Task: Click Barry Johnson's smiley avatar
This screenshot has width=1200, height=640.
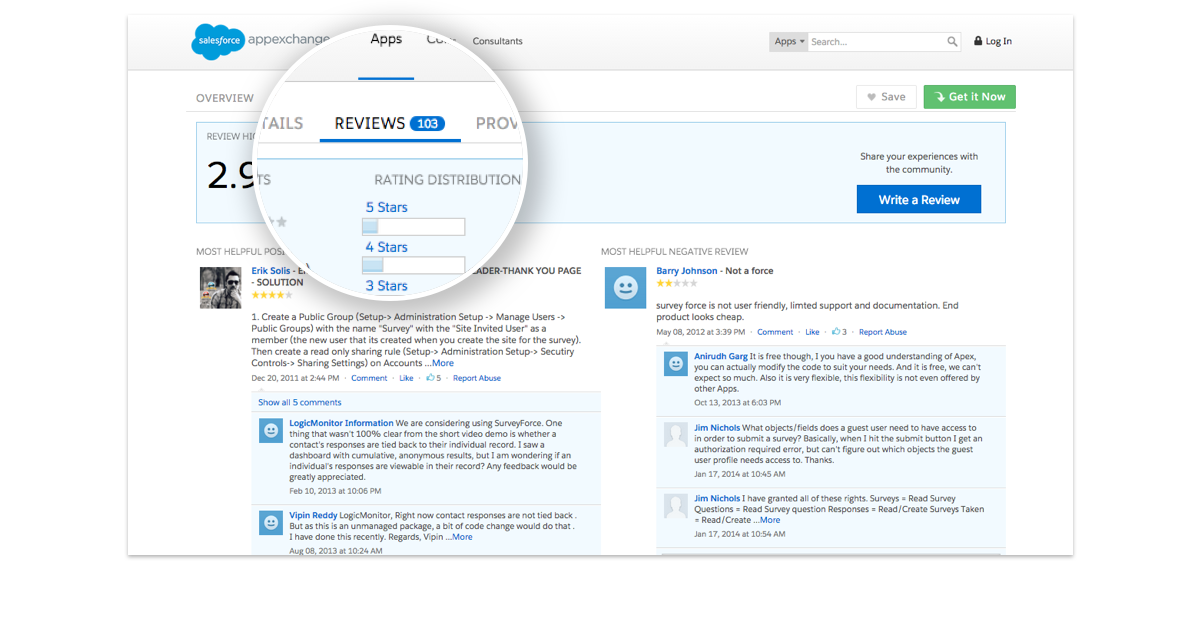Action: (x=626, y=288)
